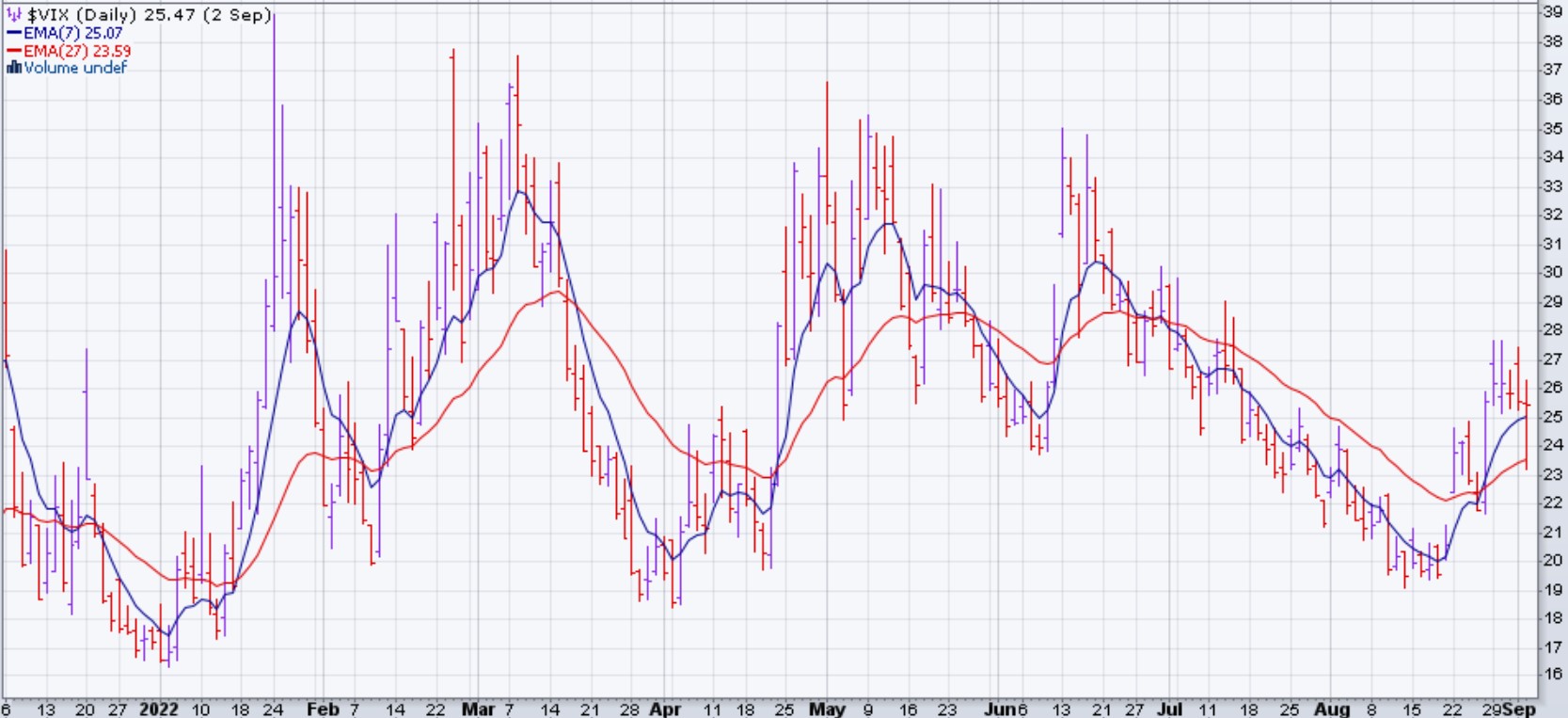Select the $VIX (Daily) title text

[x=84, y=15]
